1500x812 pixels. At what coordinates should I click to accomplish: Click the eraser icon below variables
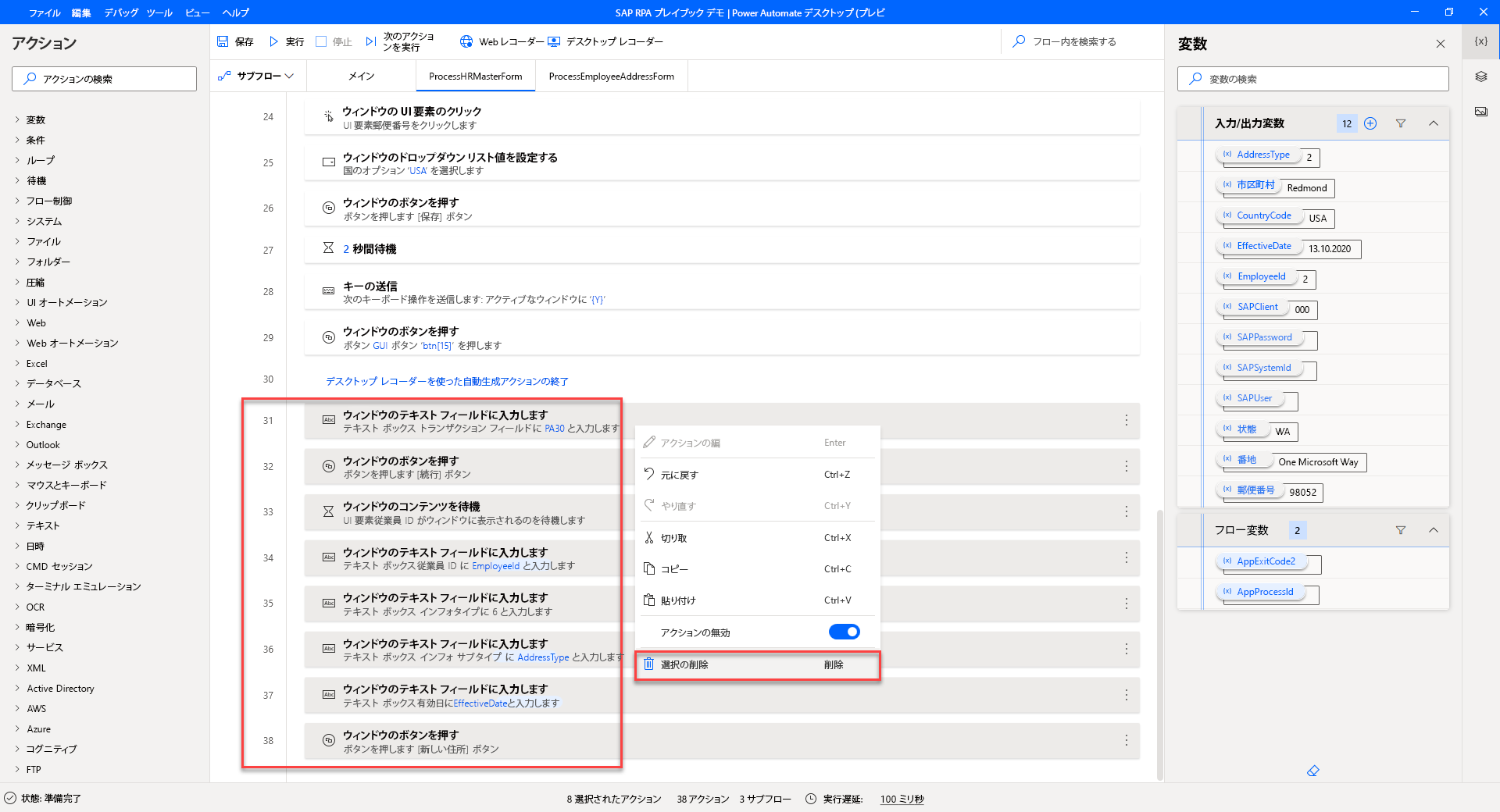(1313, 771)
